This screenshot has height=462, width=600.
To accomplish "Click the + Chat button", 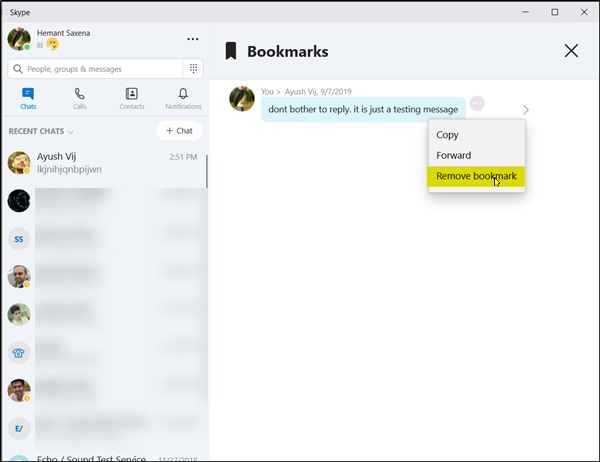I will 179,131.
